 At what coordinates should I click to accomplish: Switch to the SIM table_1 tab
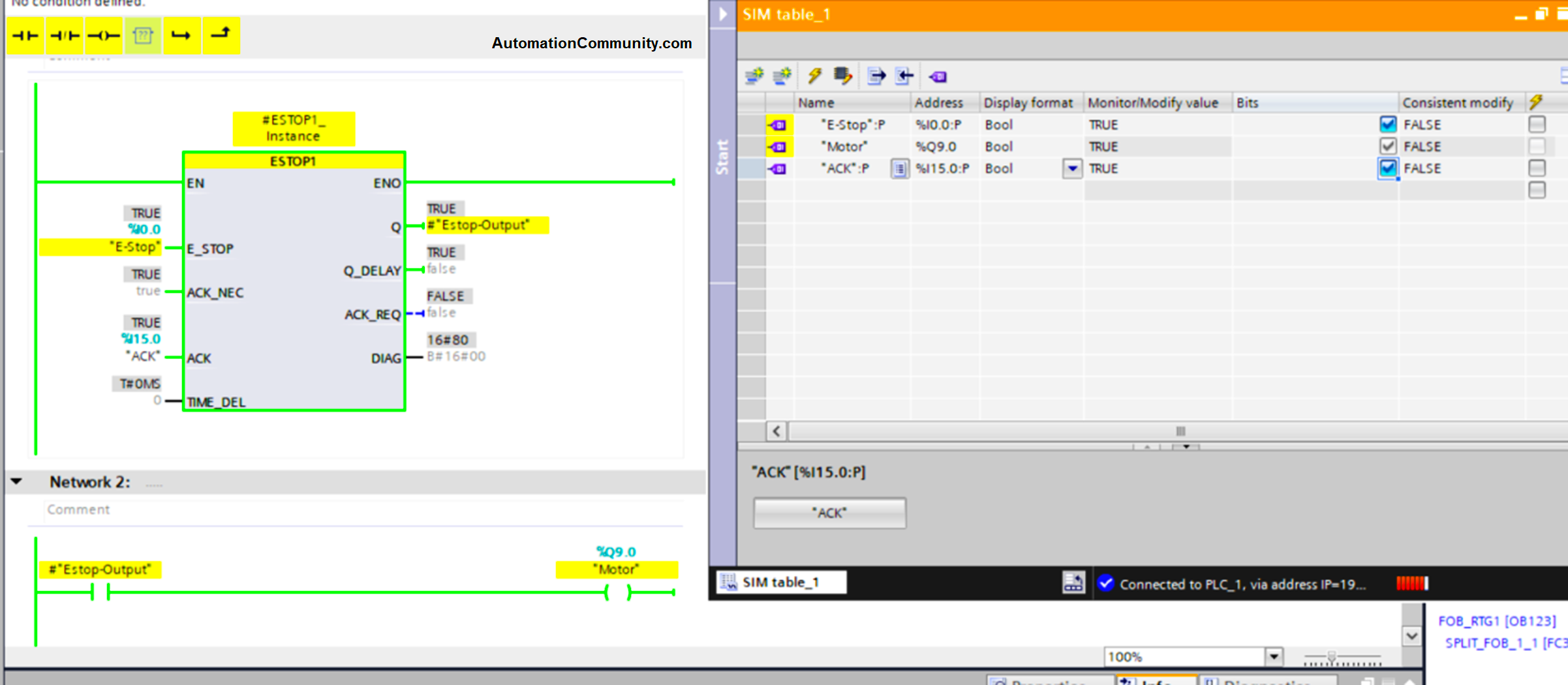[x=780, y=582]
